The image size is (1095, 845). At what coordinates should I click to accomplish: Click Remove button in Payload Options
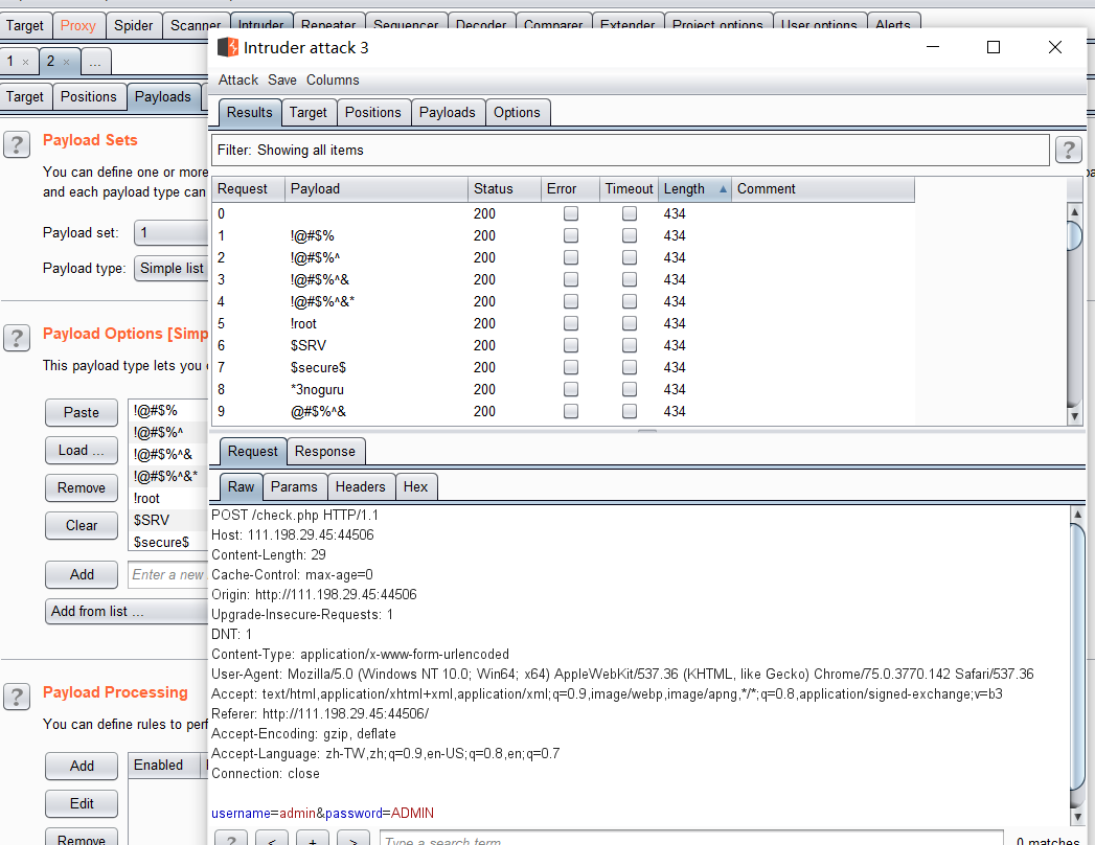81,488
